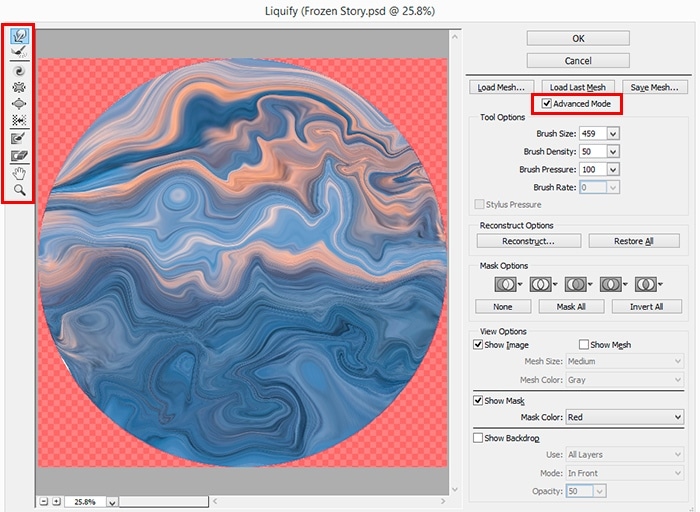Click the Brush Pressure value field

coord(593,170)
